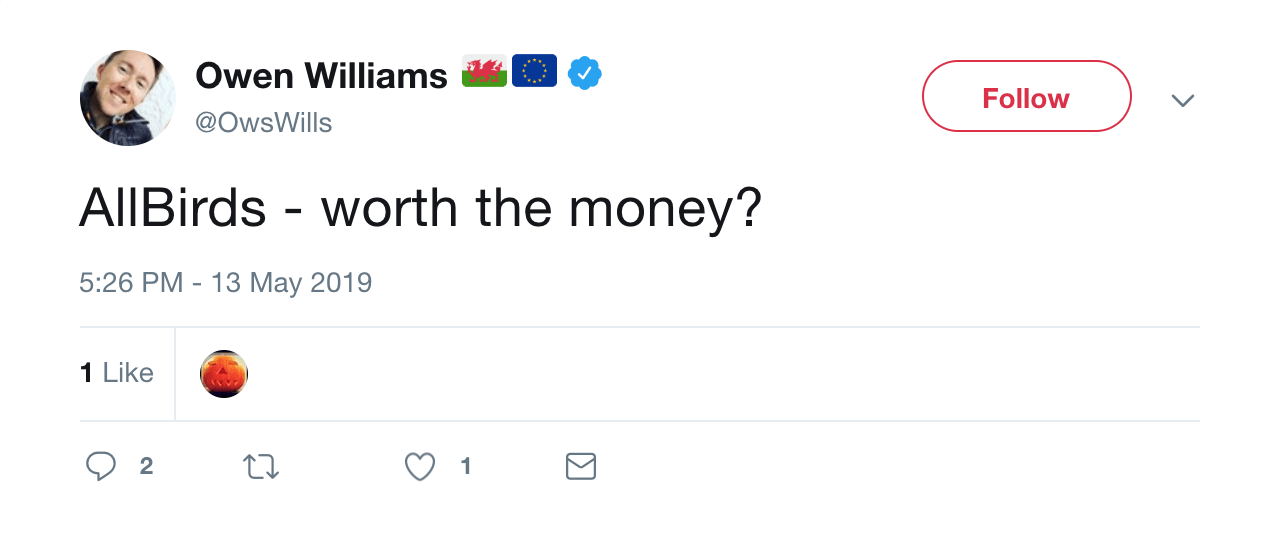
Task: Open the pumpkin avatar of the liker
Action: [224, 374]
